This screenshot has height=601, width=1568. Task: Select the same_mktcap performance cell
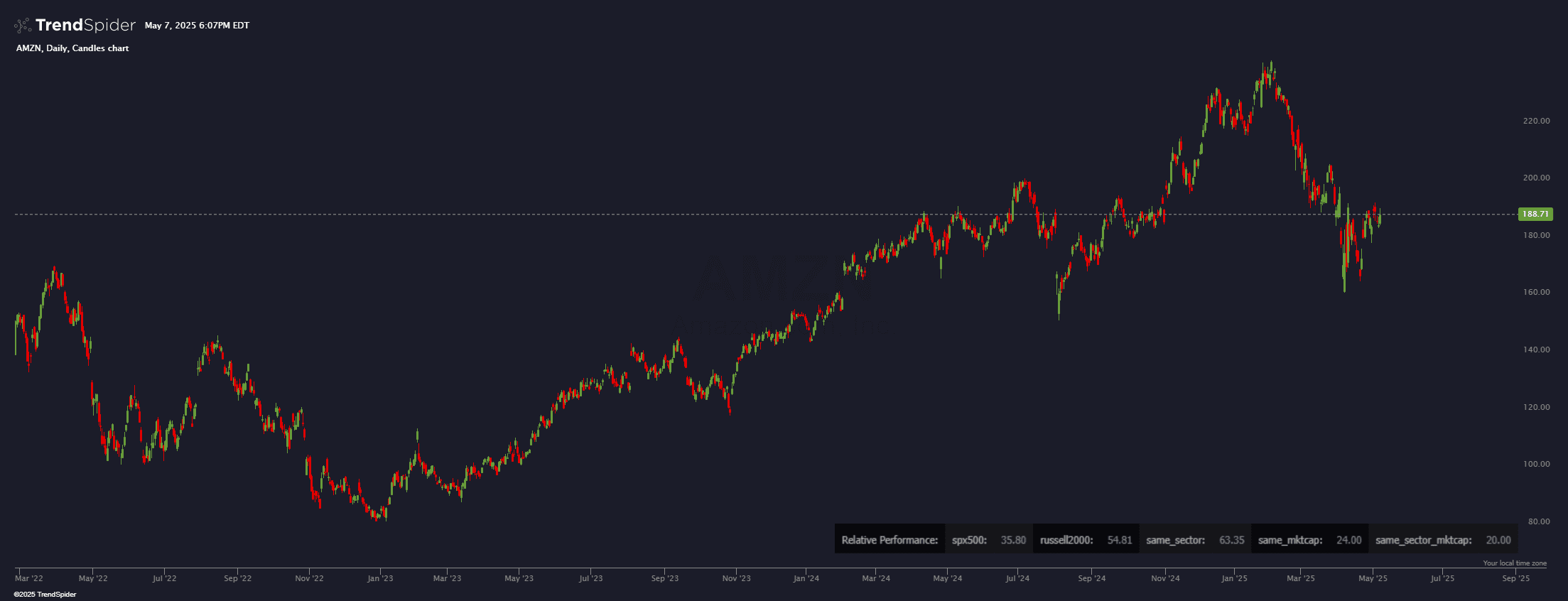[1309, 540]
